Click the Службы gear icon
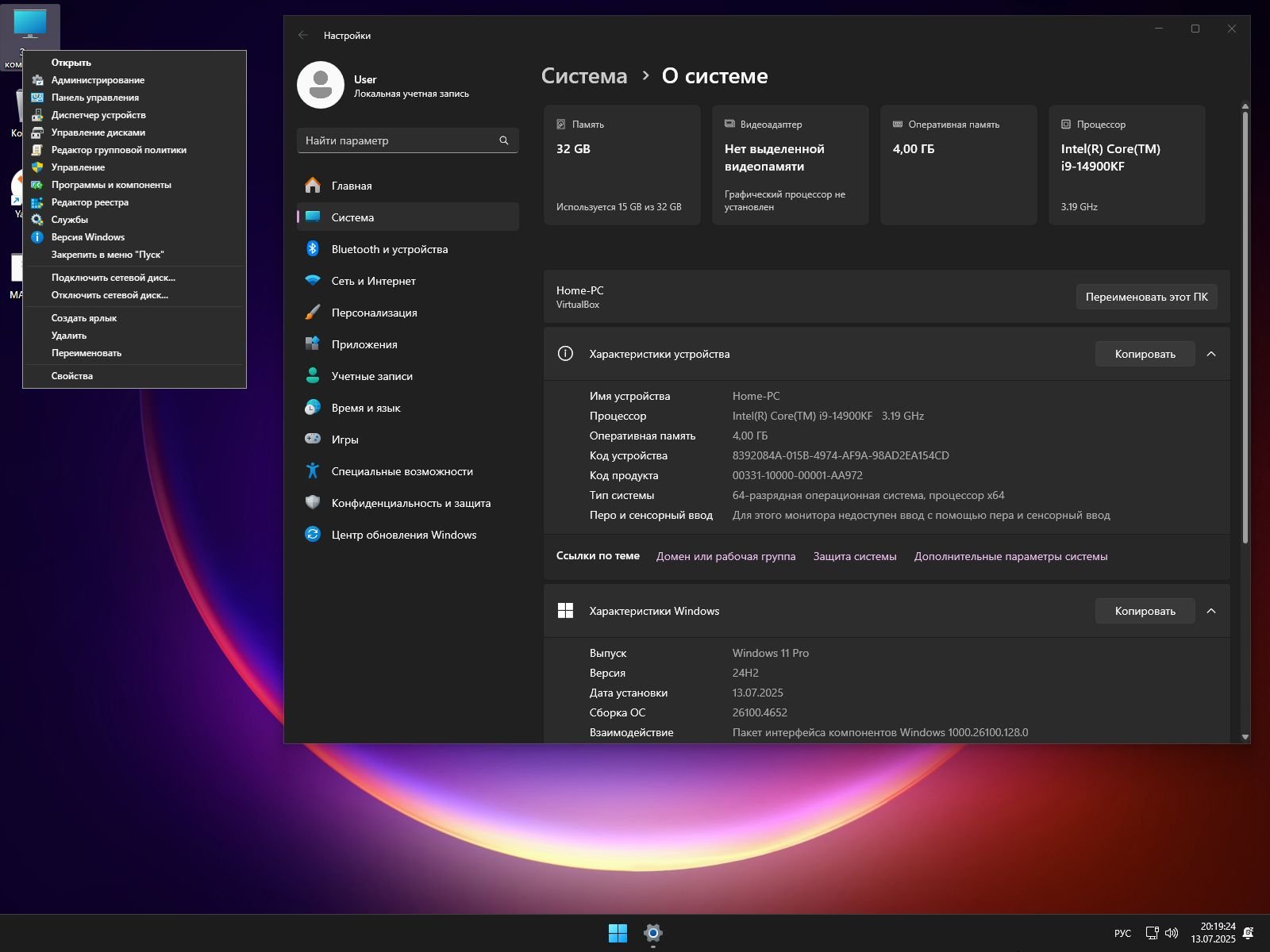The height and width of the screenshot is (952, 1270). tap(37, 220)
